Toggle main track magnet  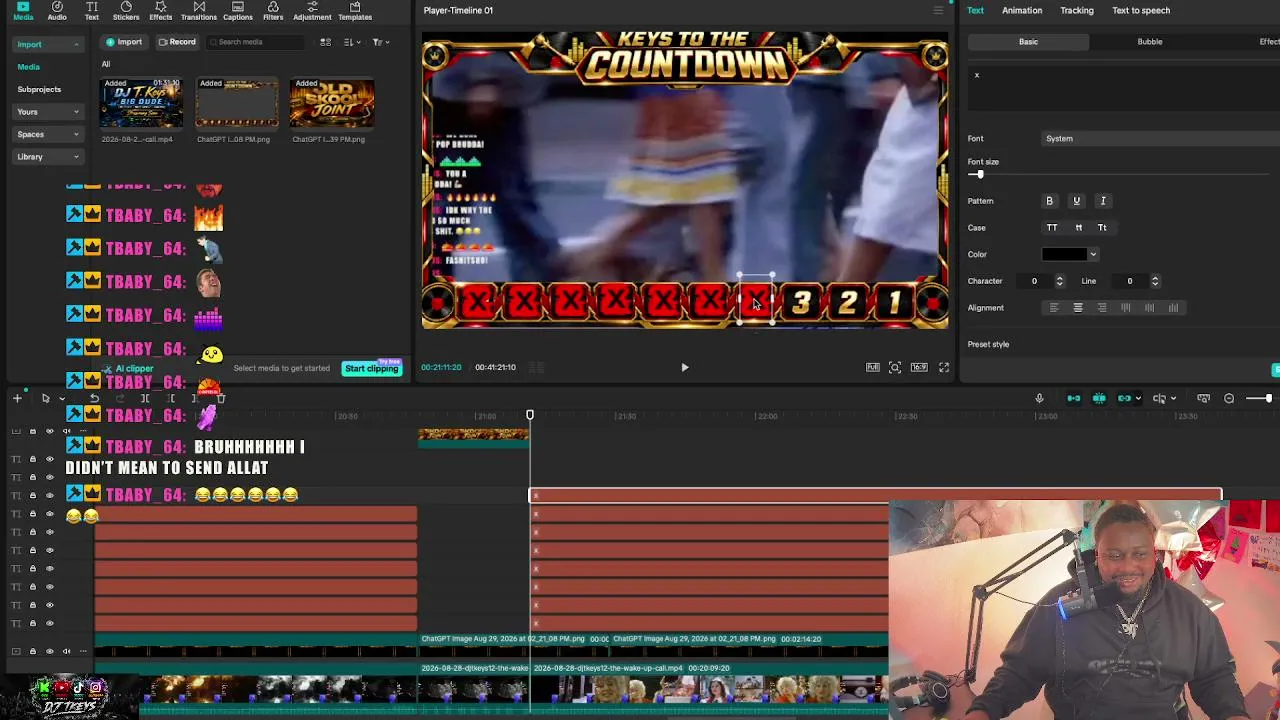pyautogui.click(x=1073, y=398)
